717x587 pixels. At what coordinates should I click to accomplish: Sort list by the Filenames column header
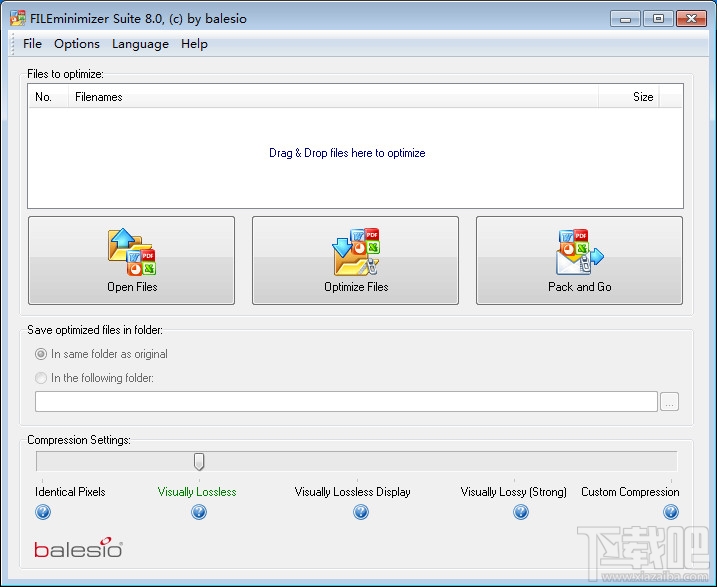333,96
